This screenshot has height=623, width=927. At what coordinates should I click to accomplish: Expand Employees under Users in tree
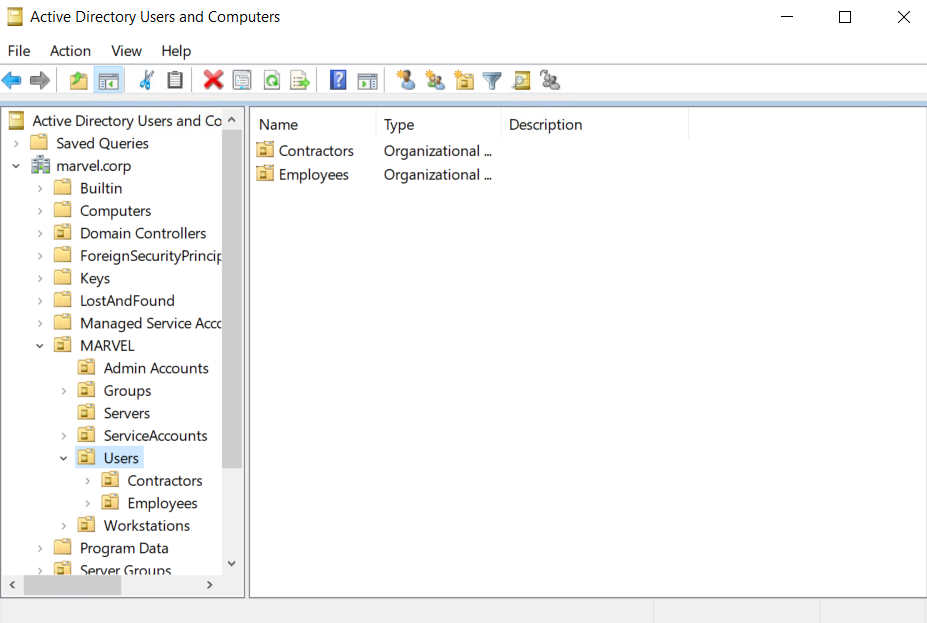87,503
